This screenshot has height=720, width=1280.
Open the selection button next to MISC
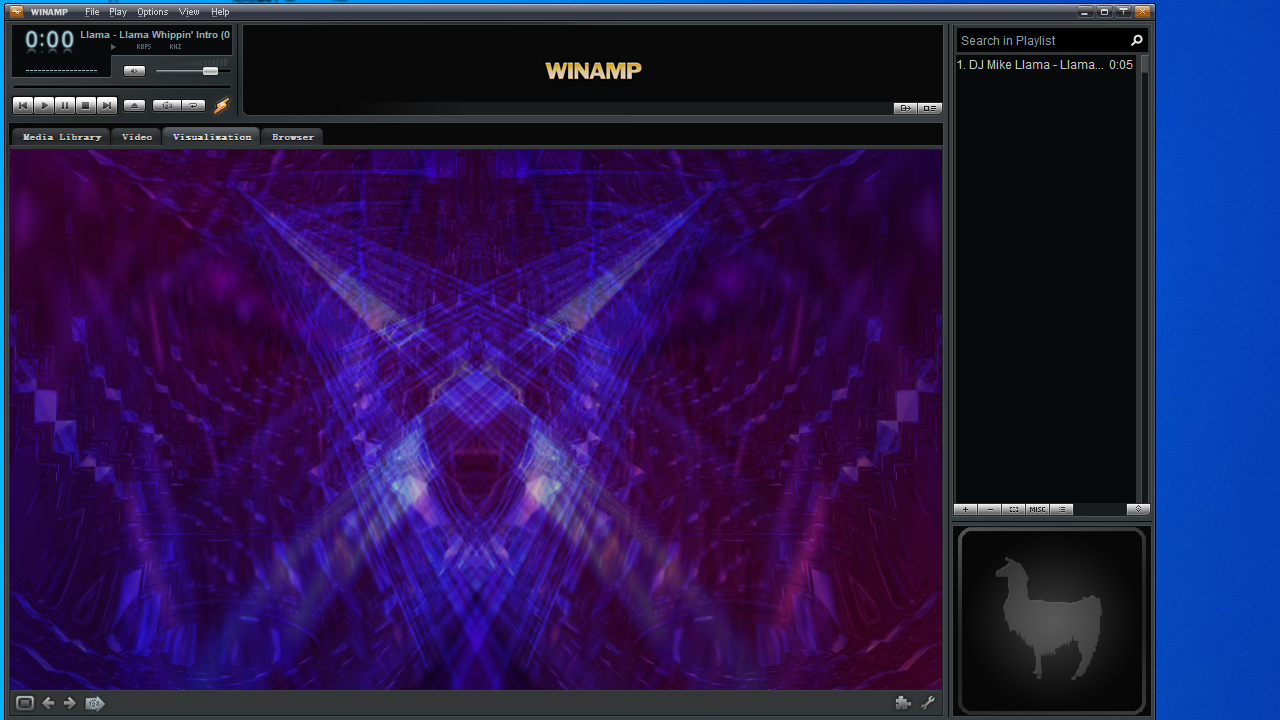pos(1013,509)
